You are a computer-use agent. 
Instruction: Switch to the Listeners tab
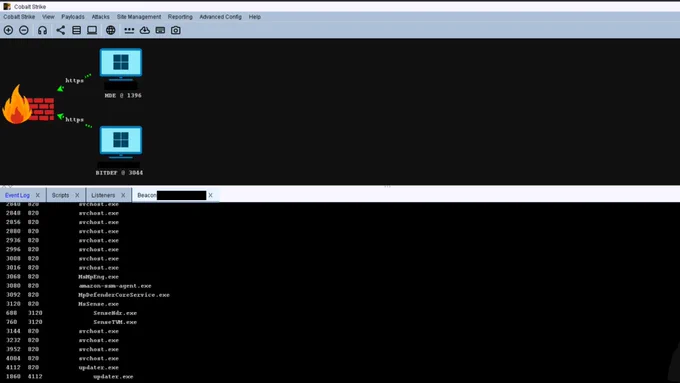tap(103, 195)
